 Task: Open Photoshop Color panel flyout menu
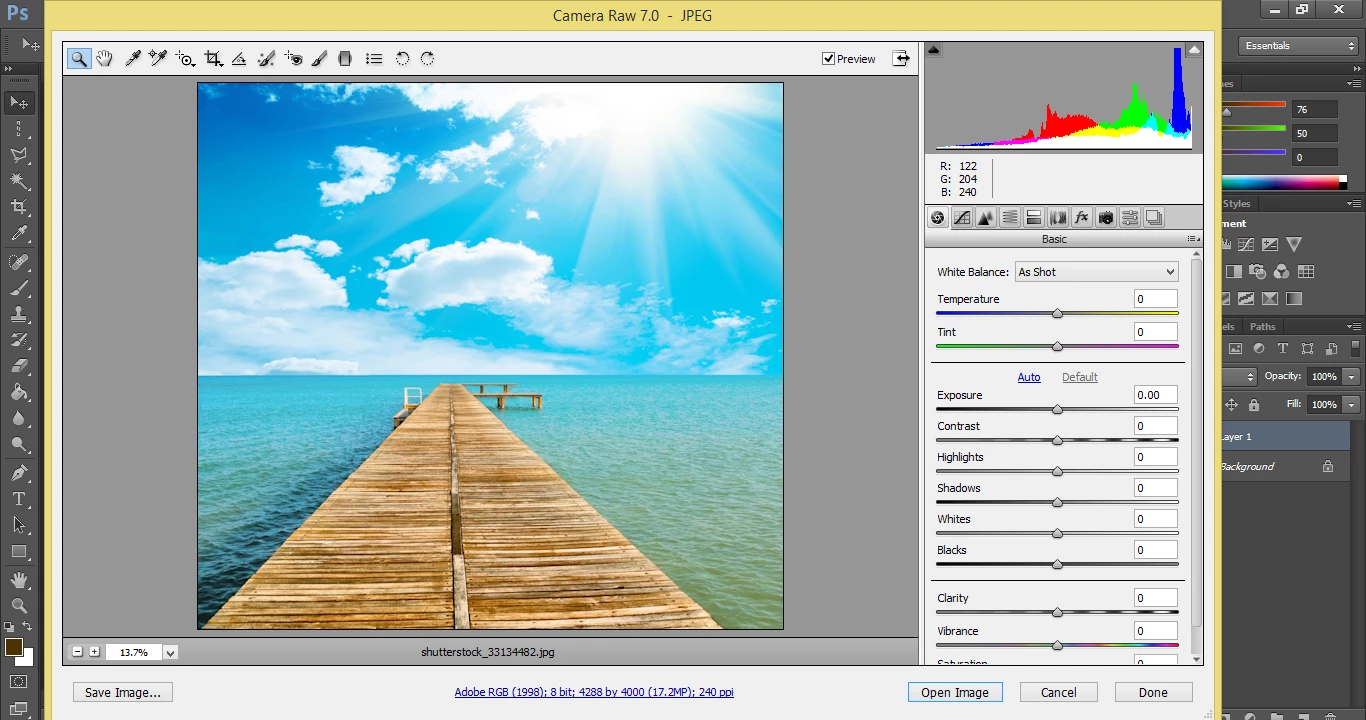coord(1355,84)
